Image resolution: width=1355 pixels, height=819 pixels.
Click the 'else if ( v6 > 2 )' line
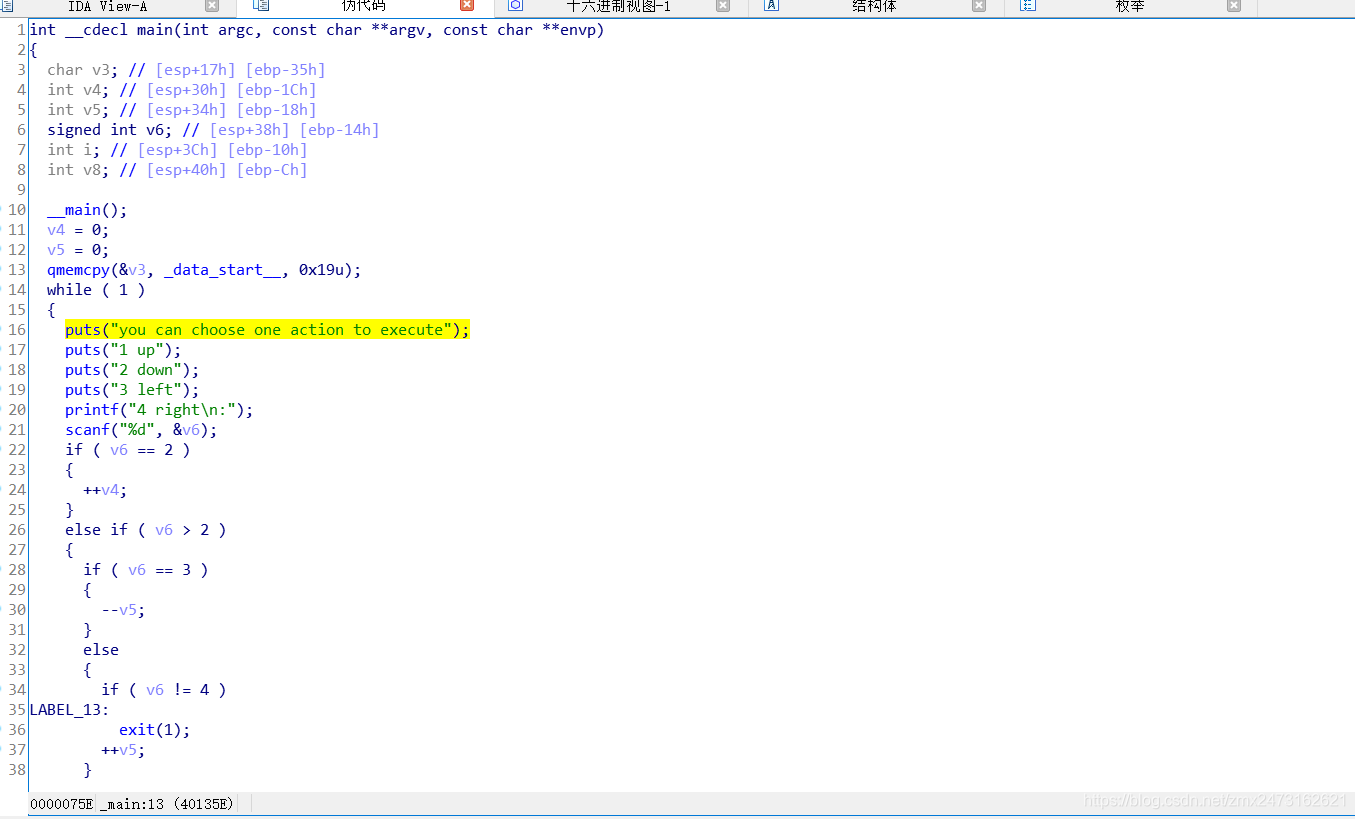pos(146,530)
